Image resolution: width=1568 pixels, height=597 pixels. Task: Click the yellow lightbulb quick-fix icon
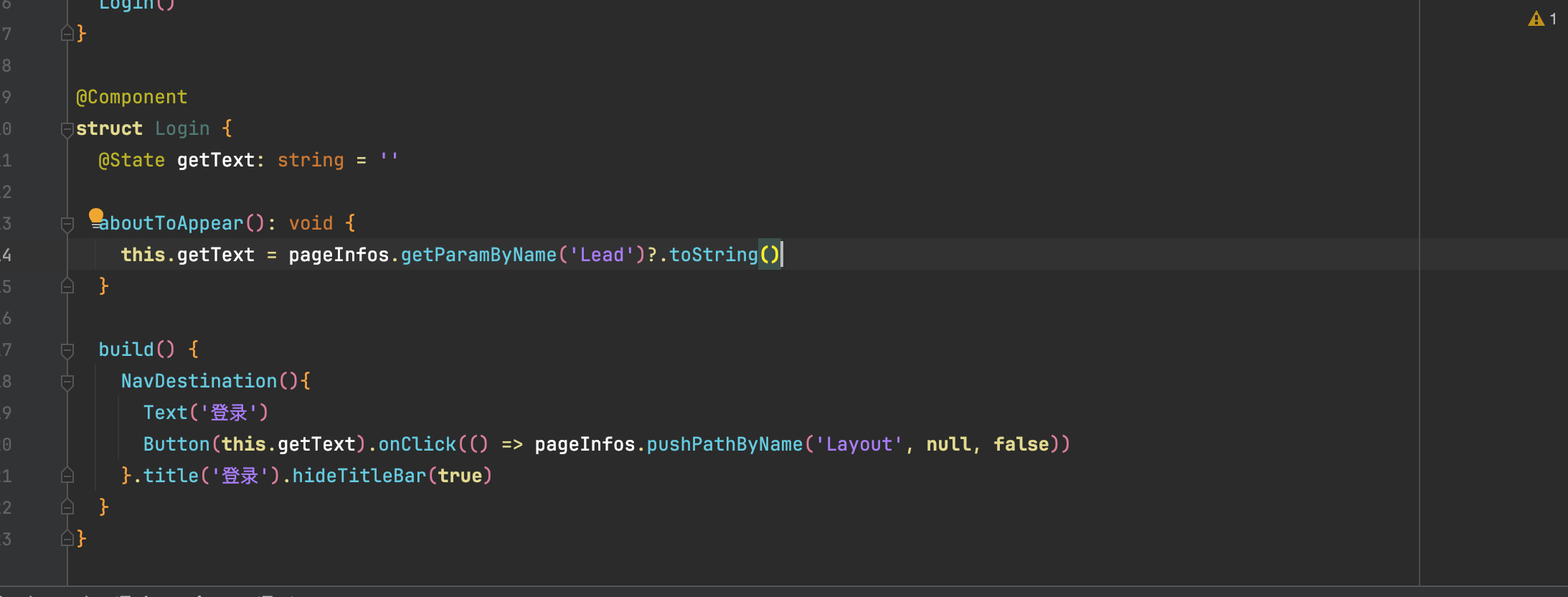[96, 215]
